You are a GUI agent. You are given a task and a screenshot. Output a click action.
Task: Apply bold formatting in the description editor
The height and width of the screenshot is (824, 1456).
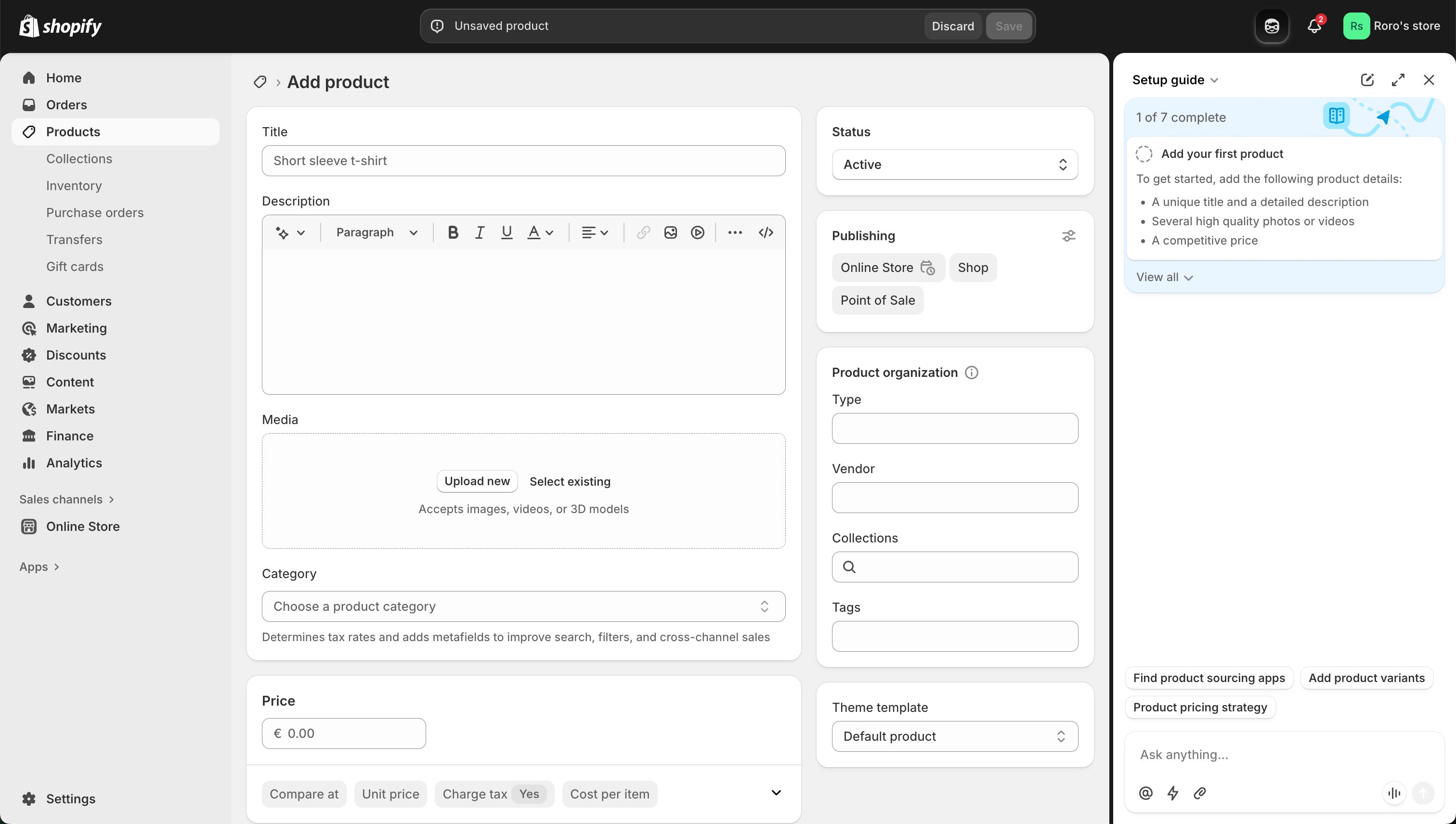tap(453, 232)
